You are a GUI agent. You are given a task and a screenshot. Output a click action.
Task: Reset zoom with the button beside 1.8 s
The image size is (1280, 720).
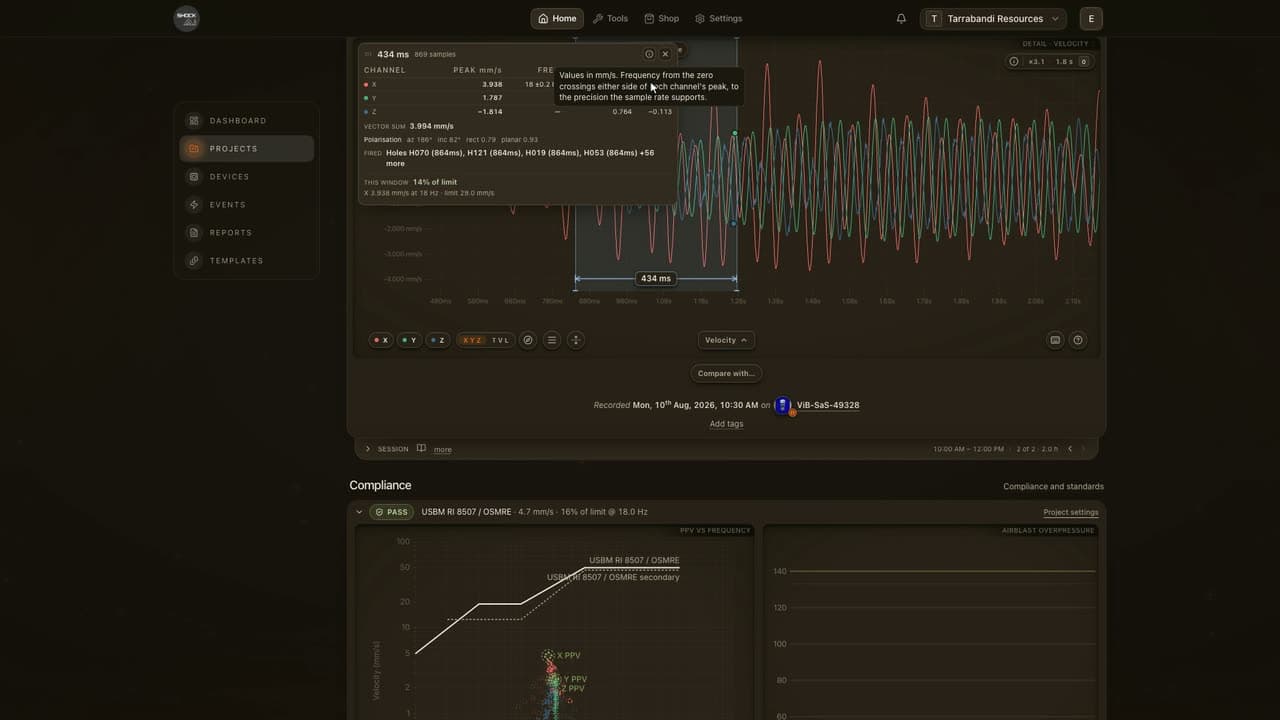click(1083, 62)
